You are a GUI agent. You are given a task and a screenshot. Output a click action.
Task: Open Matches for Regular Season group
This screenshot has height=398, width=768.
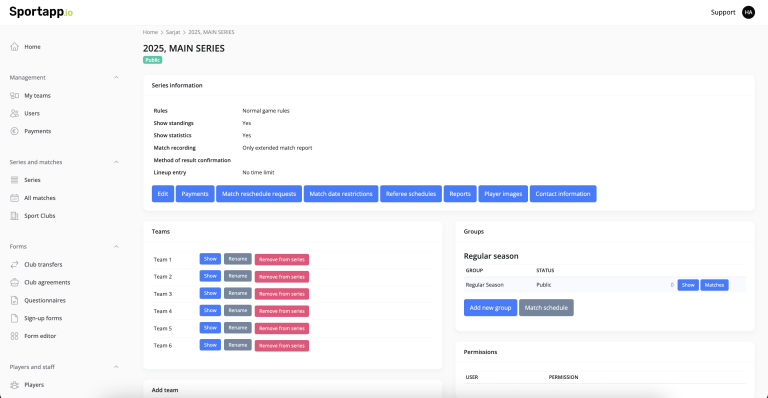[x=714, y=285]
